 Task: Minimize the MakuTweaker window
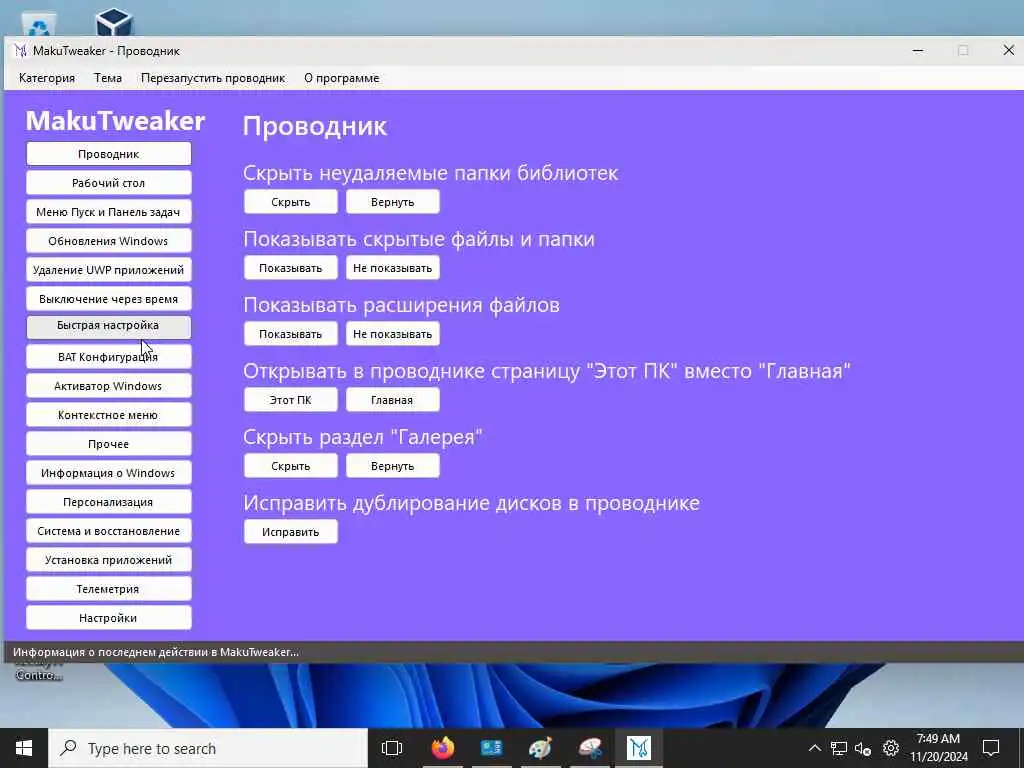(918, 51)
